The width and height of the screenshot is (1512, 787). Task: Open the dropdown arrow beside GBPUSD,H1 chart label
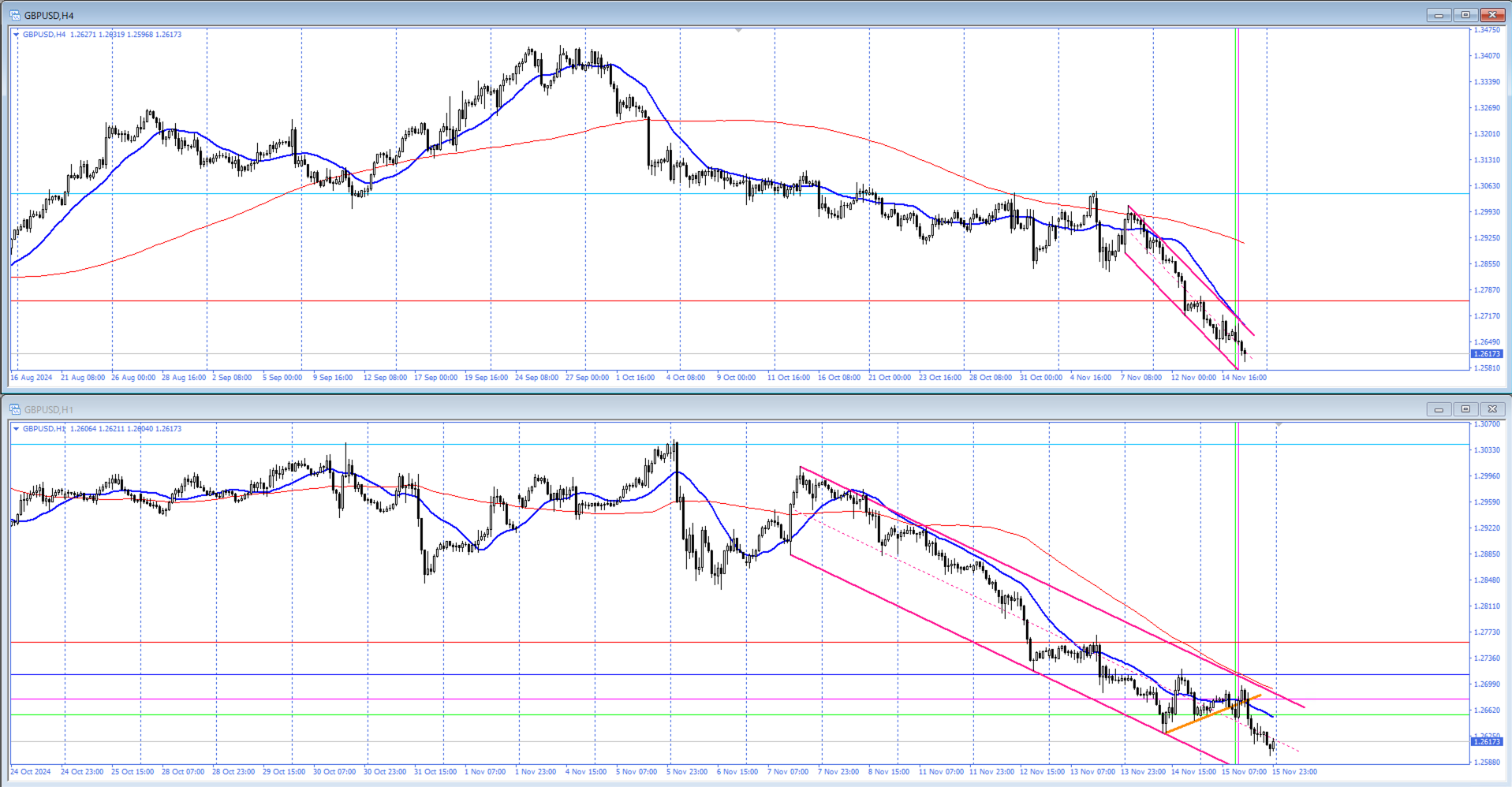17,429
